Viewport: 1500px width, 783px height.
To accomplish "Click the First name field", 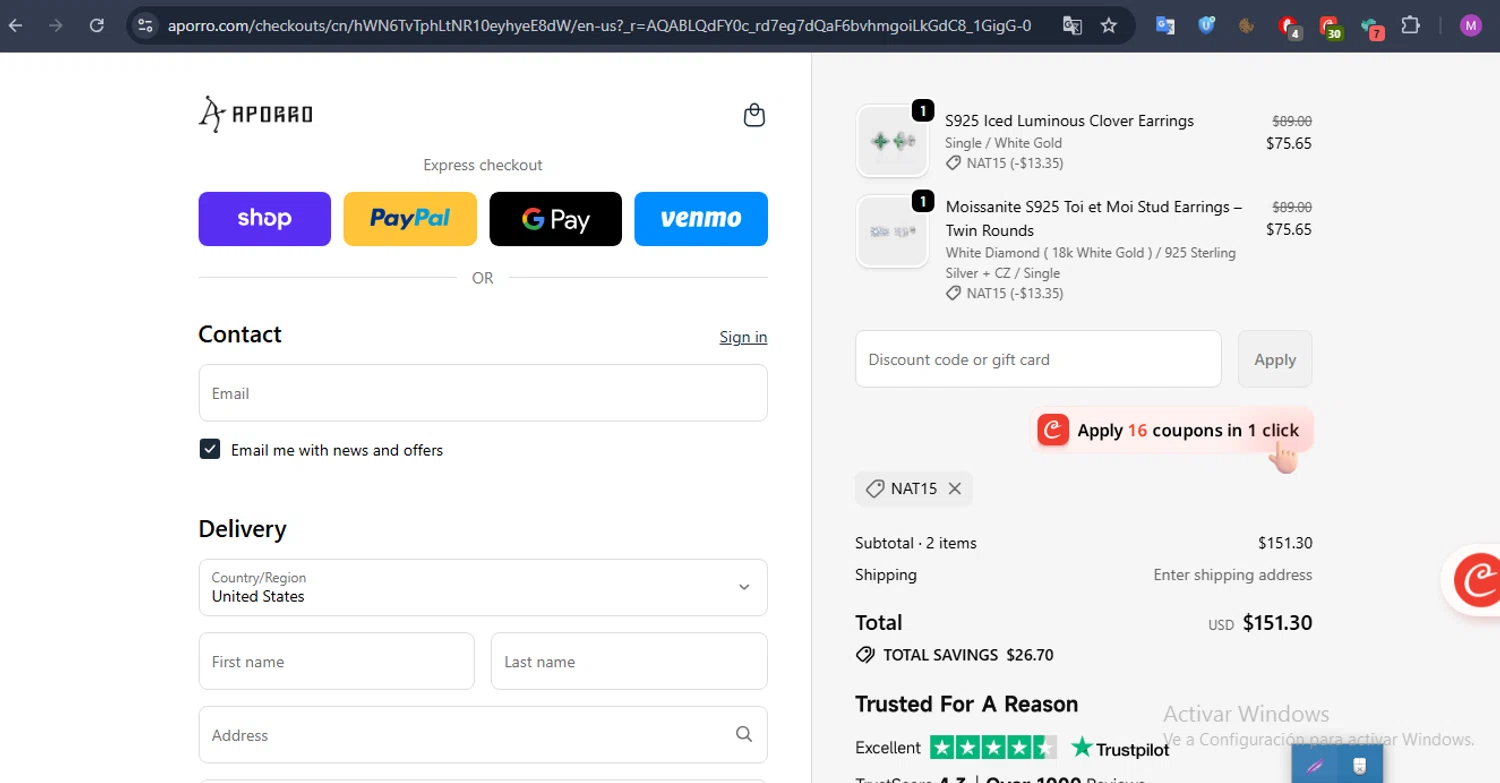I will [336, 661].
